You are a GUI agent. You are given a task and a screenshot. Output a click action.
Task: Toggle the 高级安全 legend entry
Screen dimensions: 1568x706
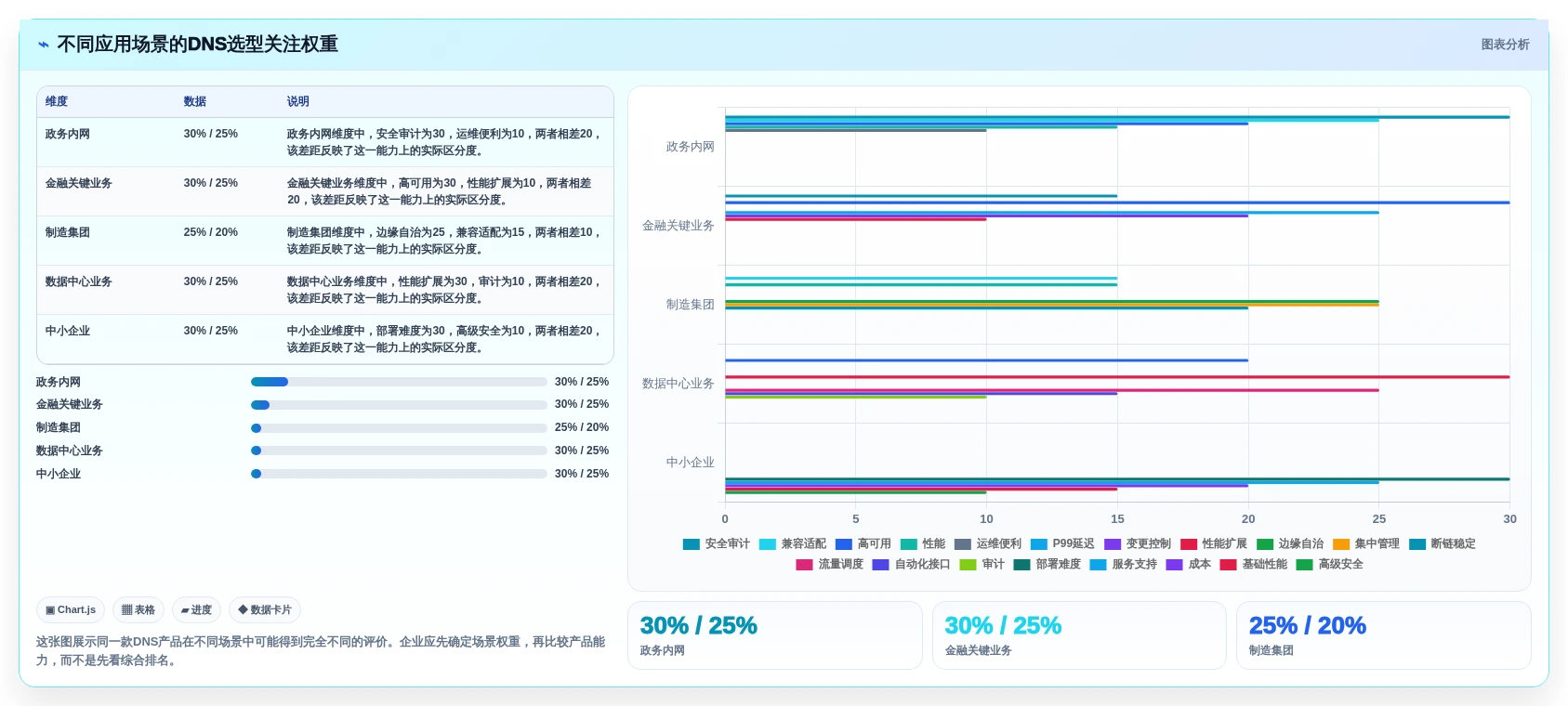point(1329,565)
